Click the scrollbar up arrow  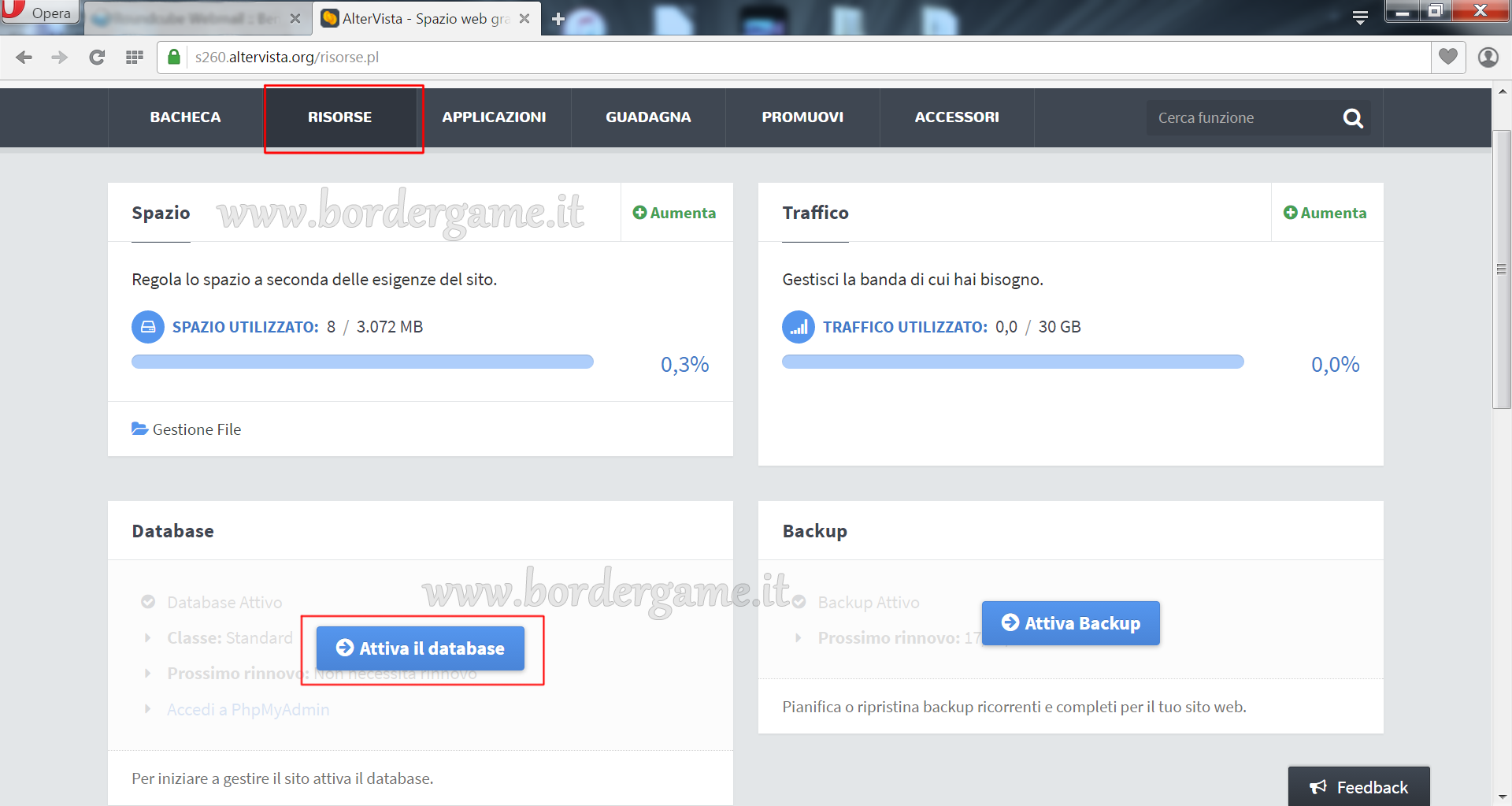point(1502,92)
